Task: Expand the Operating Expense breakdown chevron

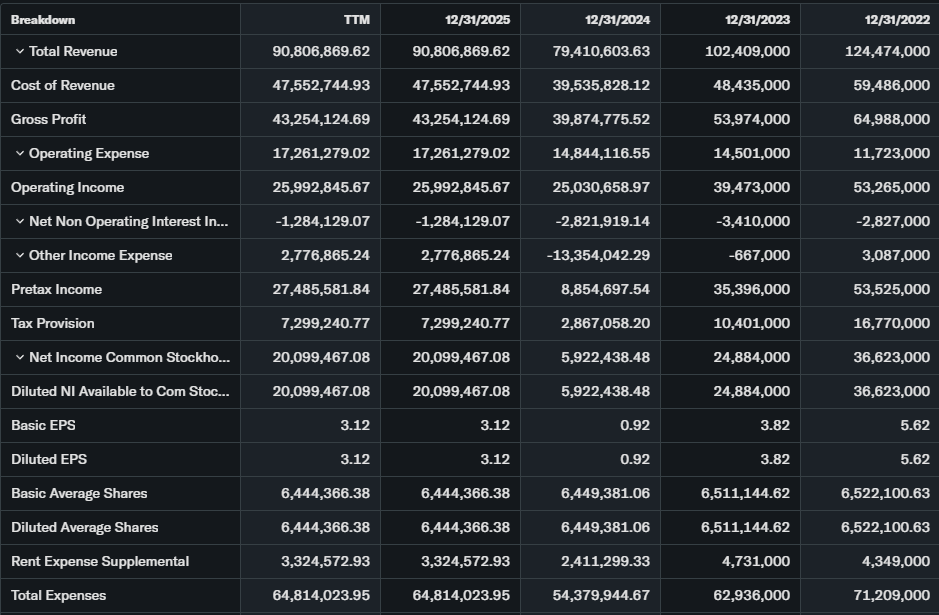Action: (x=20, y=154)
